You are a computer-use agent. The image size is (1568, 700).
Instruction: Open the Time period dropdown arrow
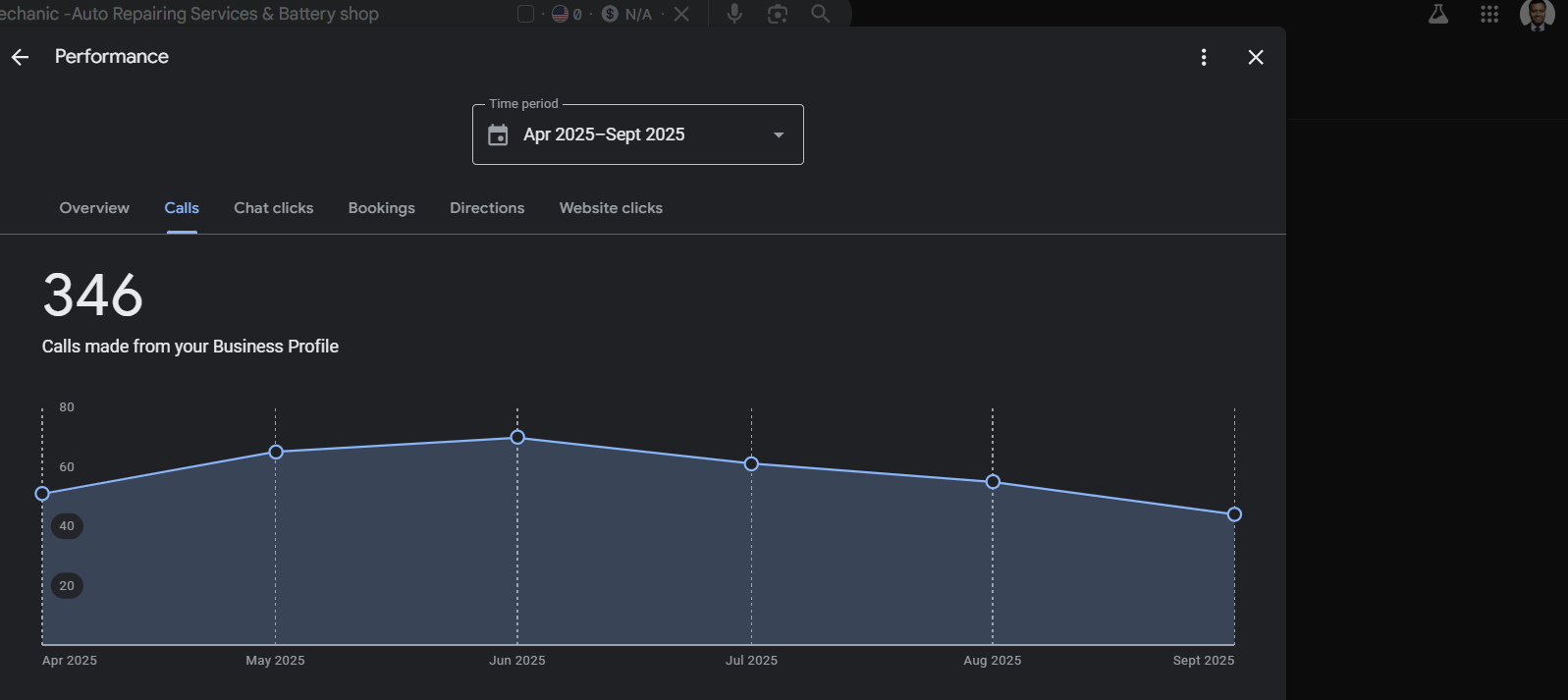(779, 135)
